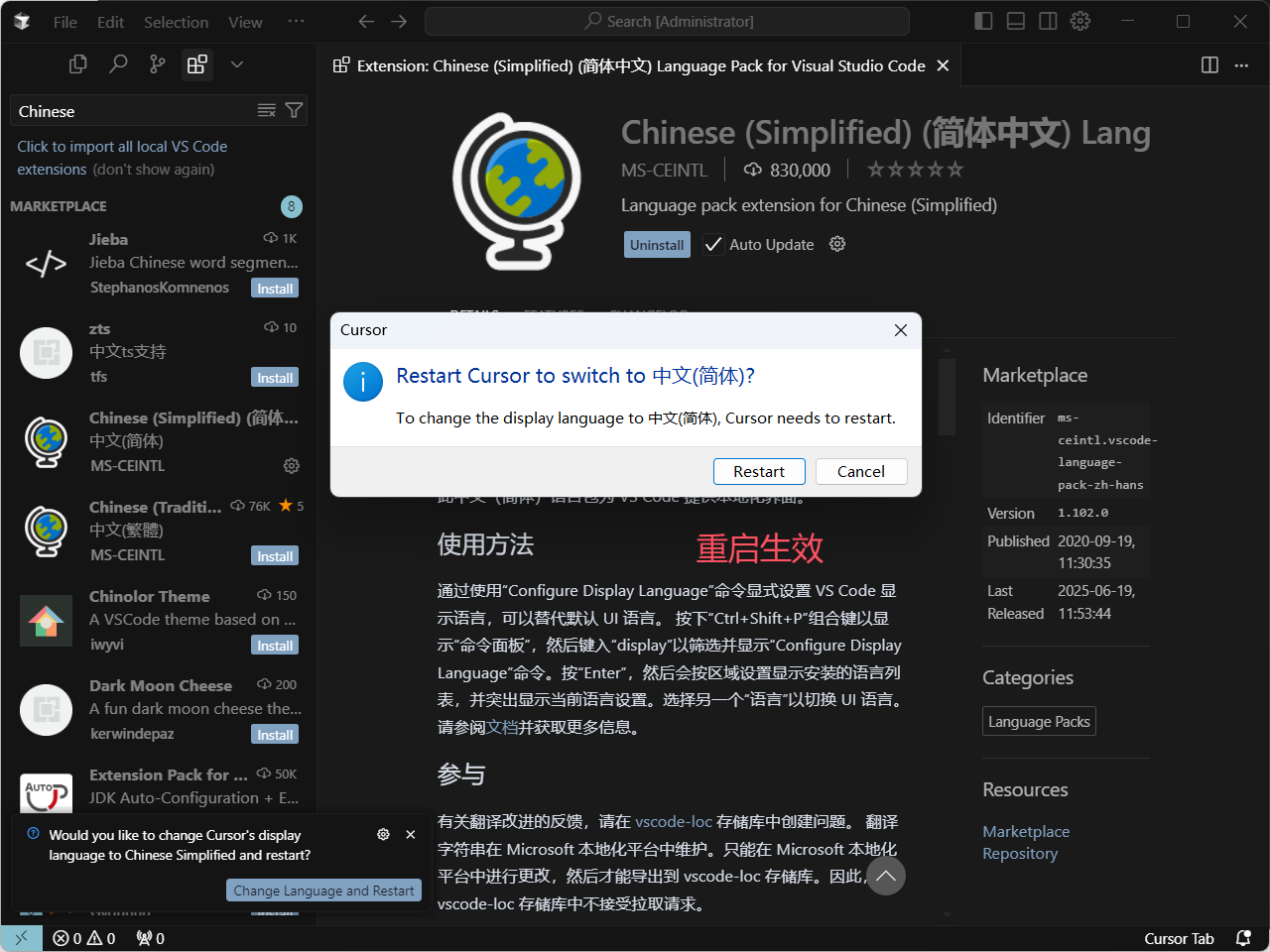The width and height of the screenshot is (1270, 952).
Task: Go back with the left arrow
Action: coord(366,21)
